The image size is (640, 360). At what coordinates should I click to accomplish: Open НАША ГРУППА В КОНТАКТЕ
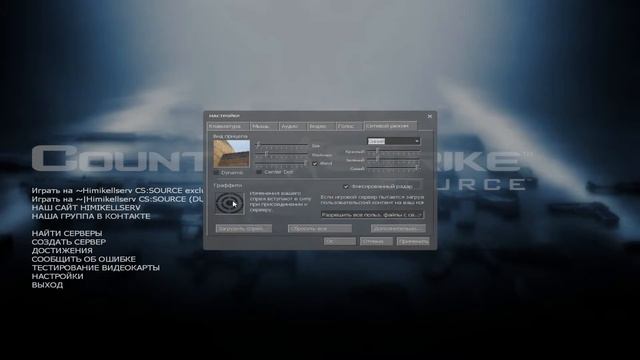click(x=91, y=216)
